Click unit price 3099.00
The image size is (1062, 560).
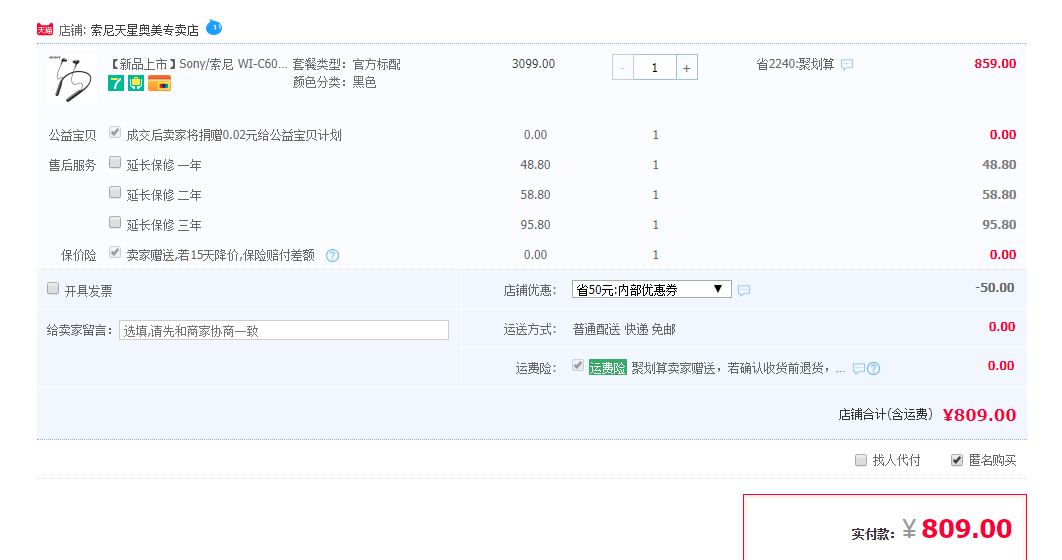pyautogui.click(x=533, y=64)
